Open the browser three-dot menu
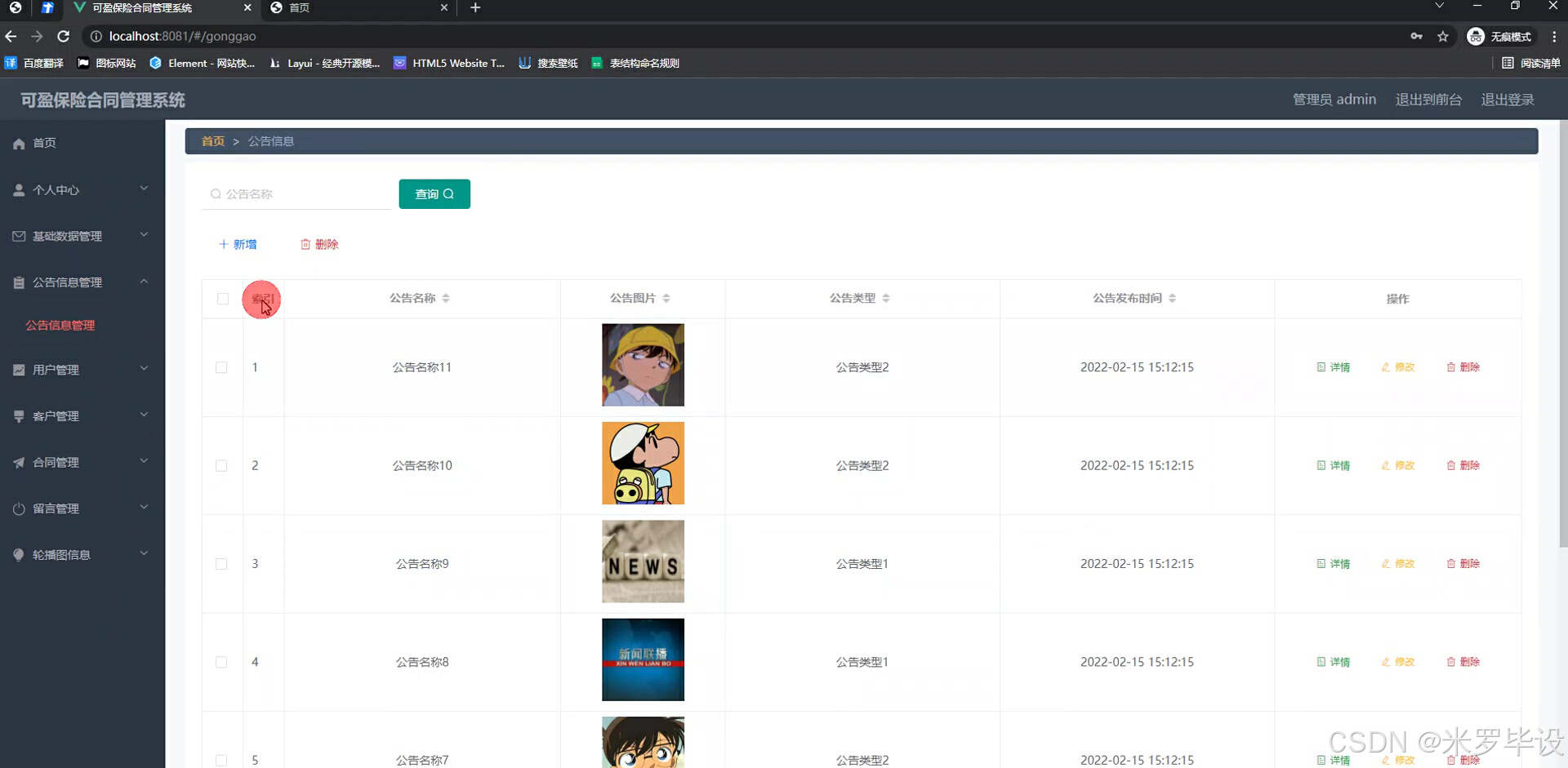The height and width of the screenshot is (768, 1568). (1554, 36)
